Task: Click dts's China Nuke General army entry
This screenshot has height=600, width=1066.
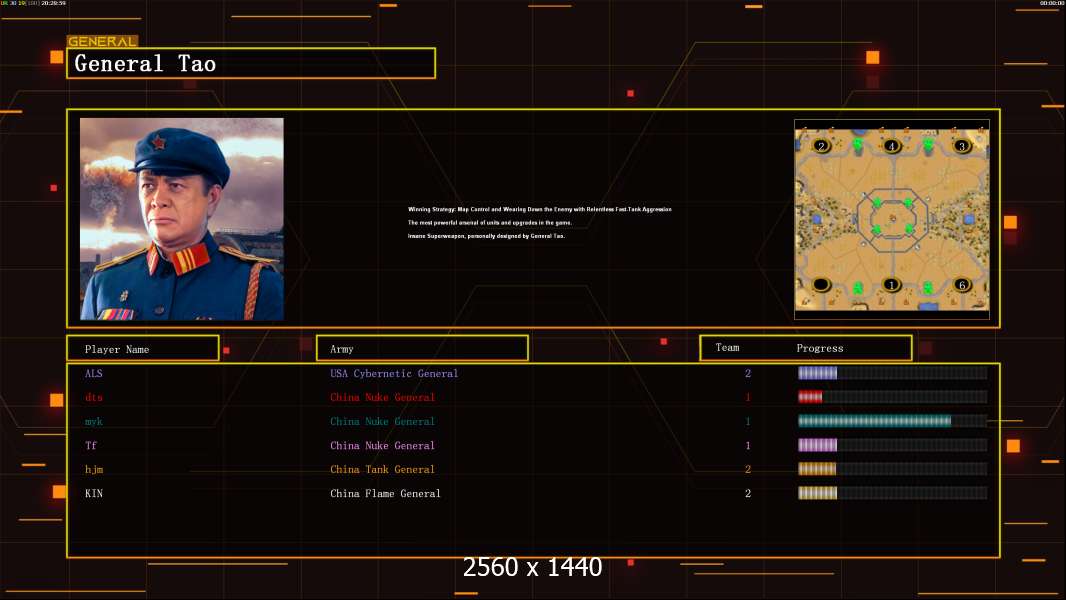Action: pyautogui.click(x=382, y=398)
